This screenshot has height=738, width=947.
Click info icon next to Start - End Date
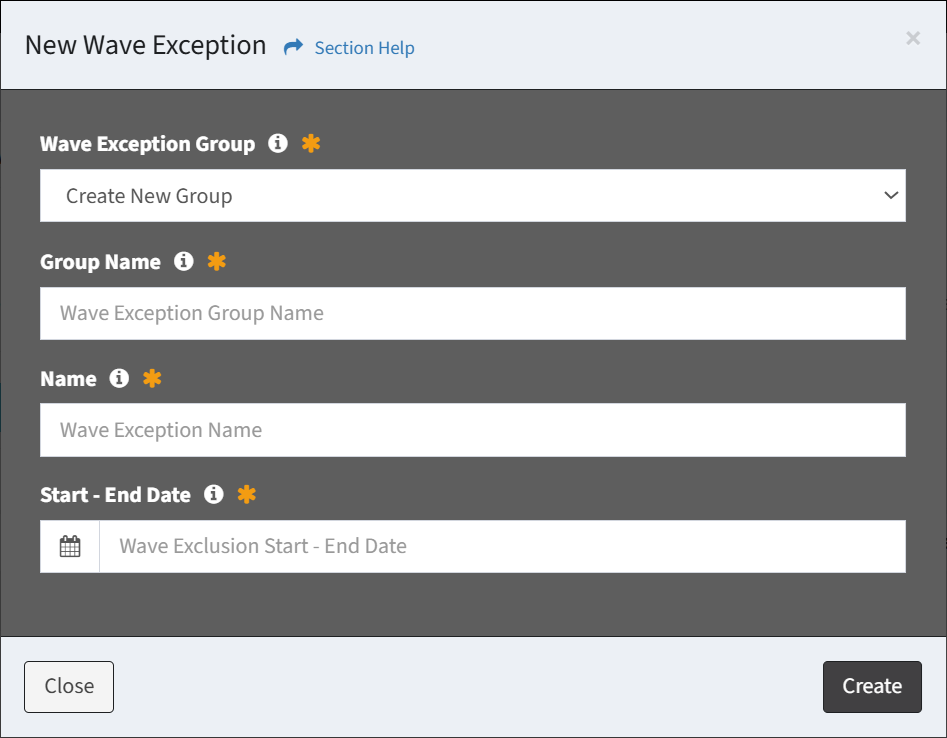click(x=213, y=495)
